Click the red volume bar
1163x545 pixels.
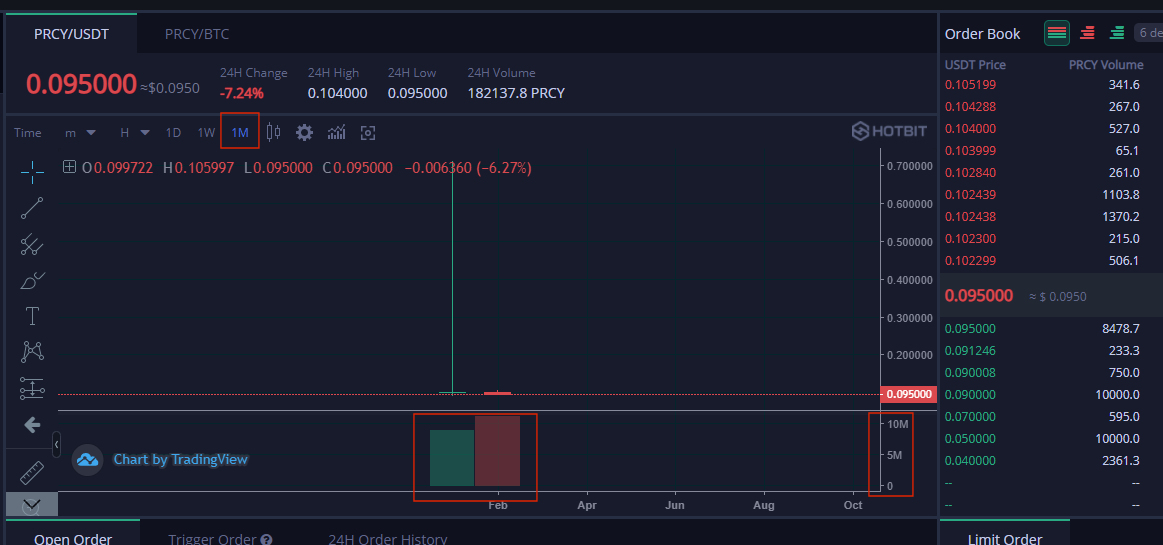(x=498, y=451)
